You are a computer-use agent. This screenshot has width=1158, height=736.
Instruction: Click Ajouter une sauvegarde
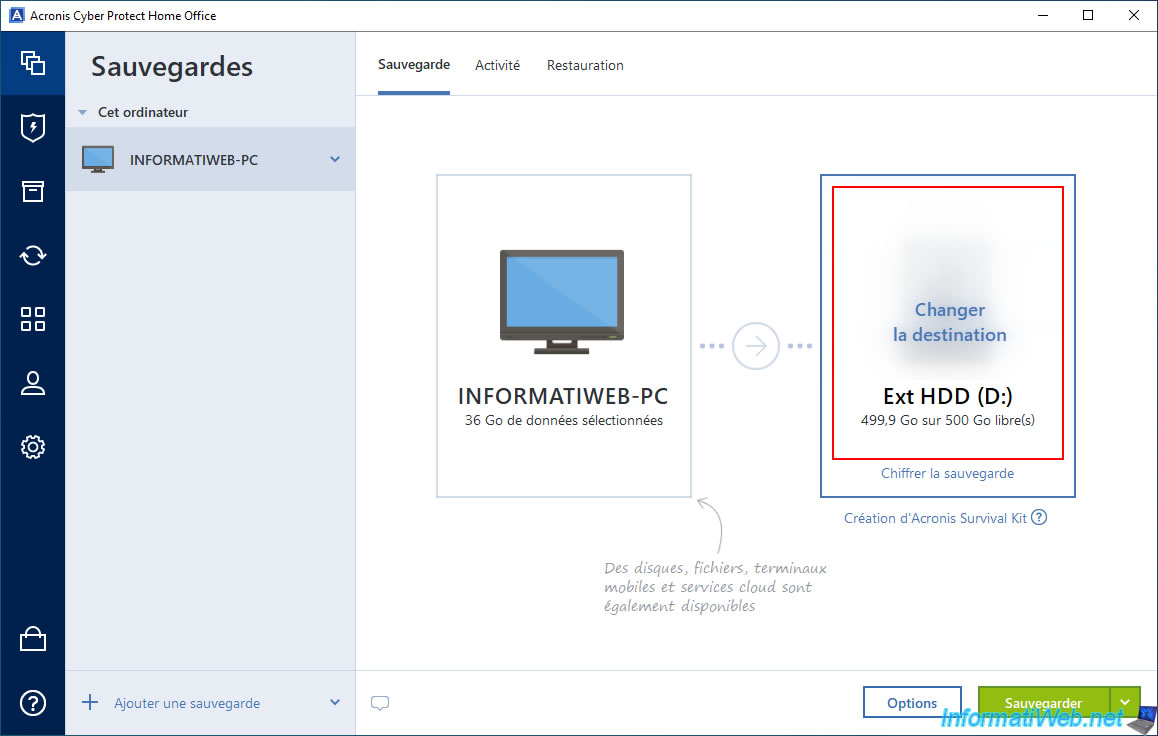click(187, 704)
